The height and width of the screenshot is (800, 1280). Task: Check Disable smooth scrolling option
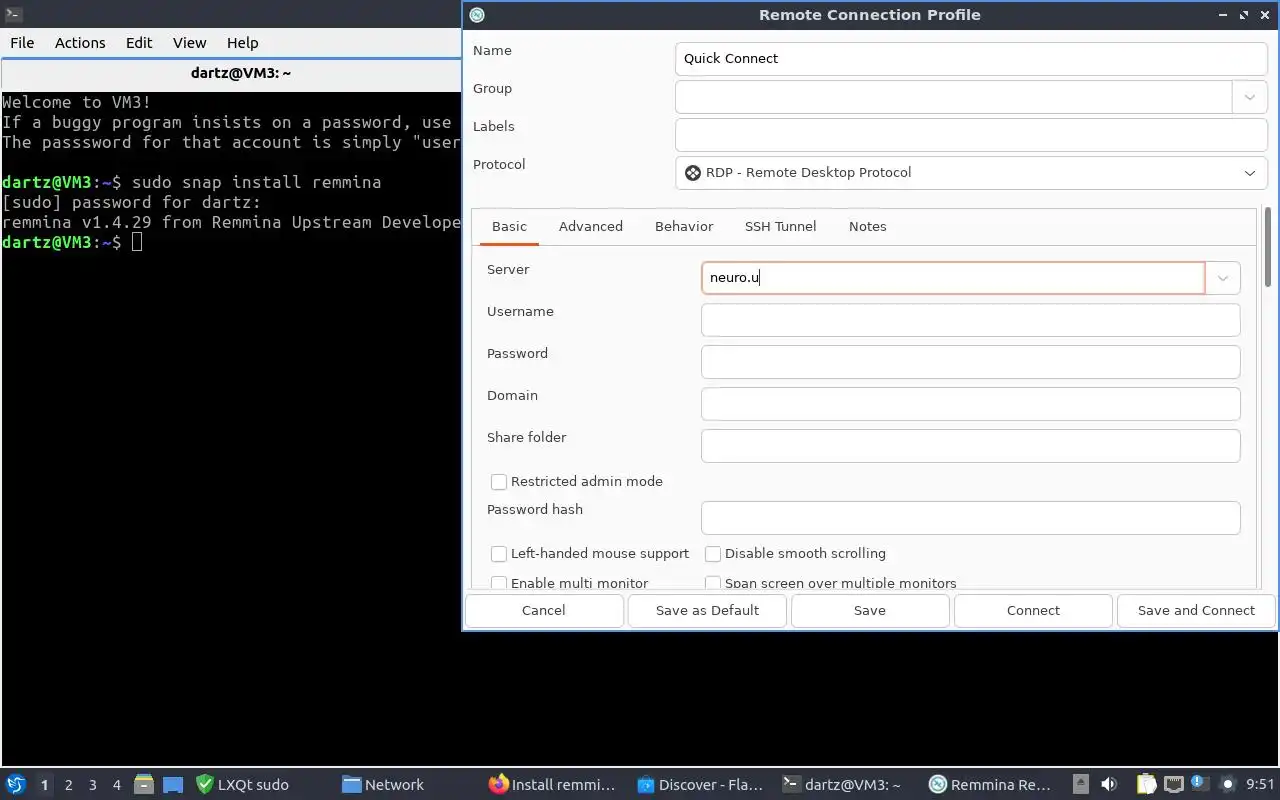pos(713,554)
